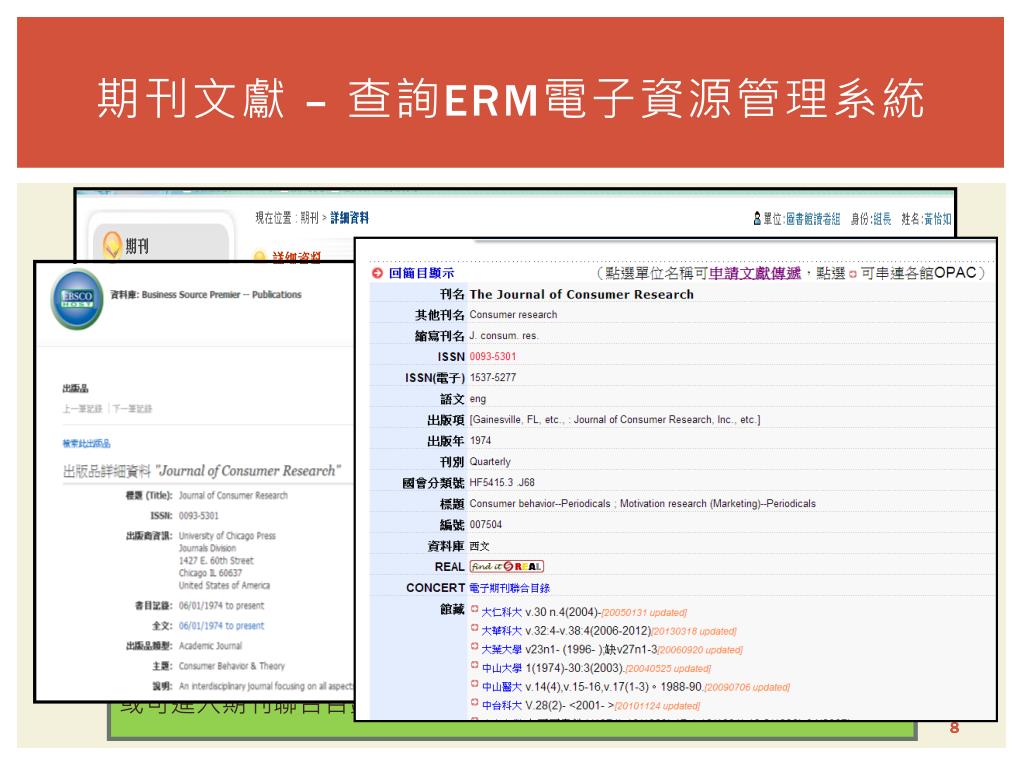Open 電子期刊聯合目錄 CONCERT link

509,588
